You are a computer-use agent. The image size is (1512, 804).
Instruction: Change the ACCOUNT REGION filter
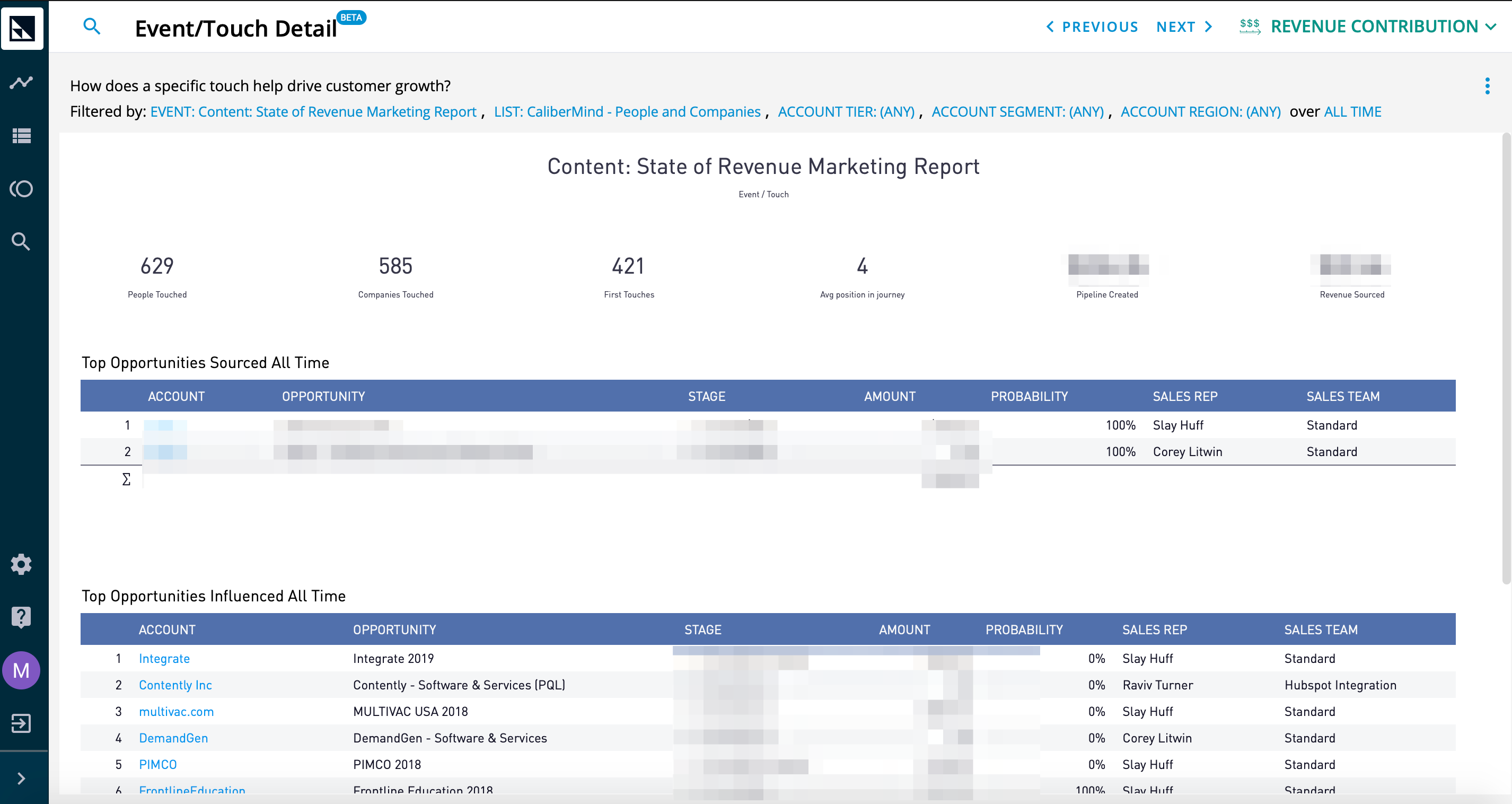tap(1200, 111)
